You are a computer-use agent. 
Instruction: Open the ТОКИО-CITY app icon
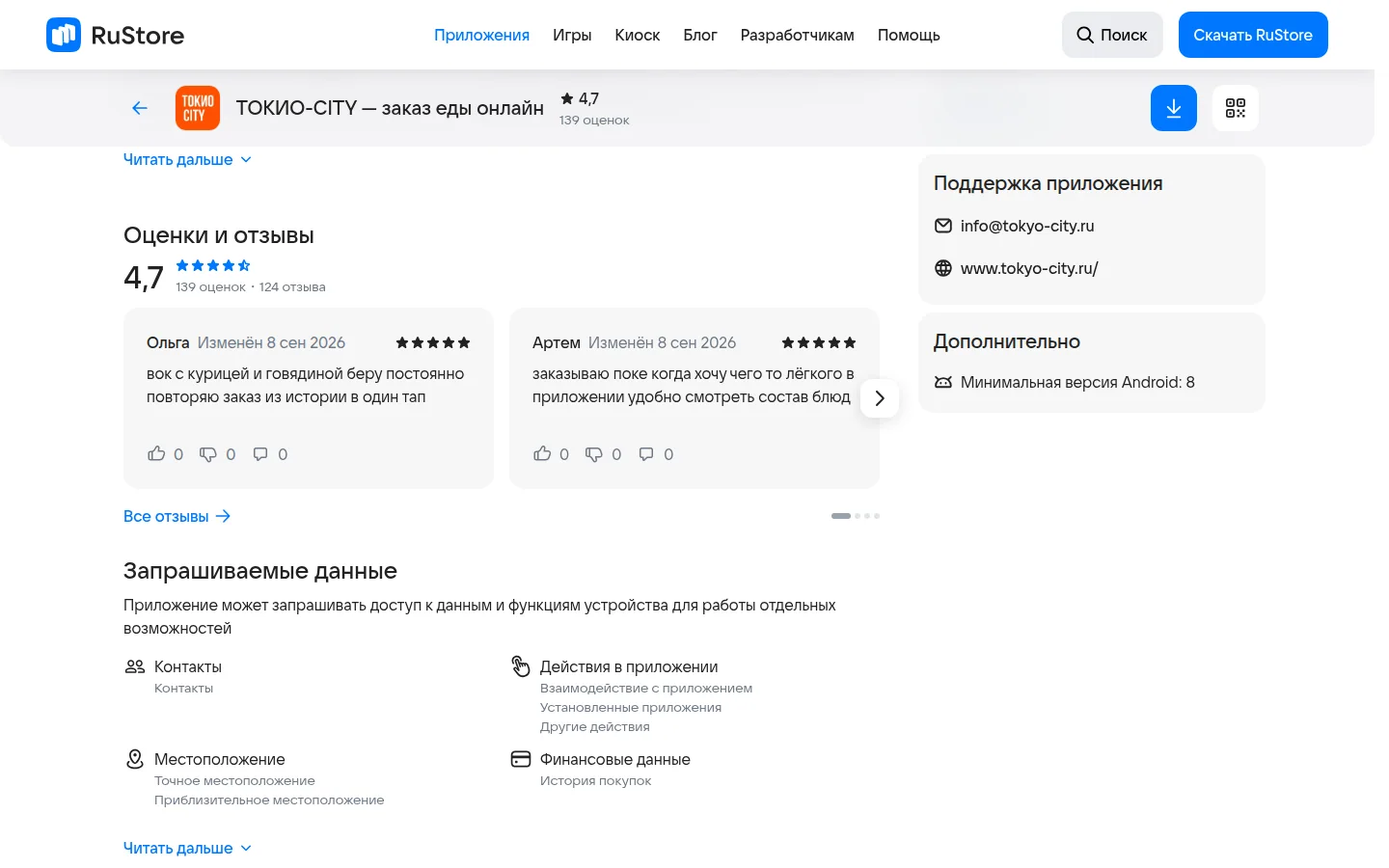tap(198, 108)
